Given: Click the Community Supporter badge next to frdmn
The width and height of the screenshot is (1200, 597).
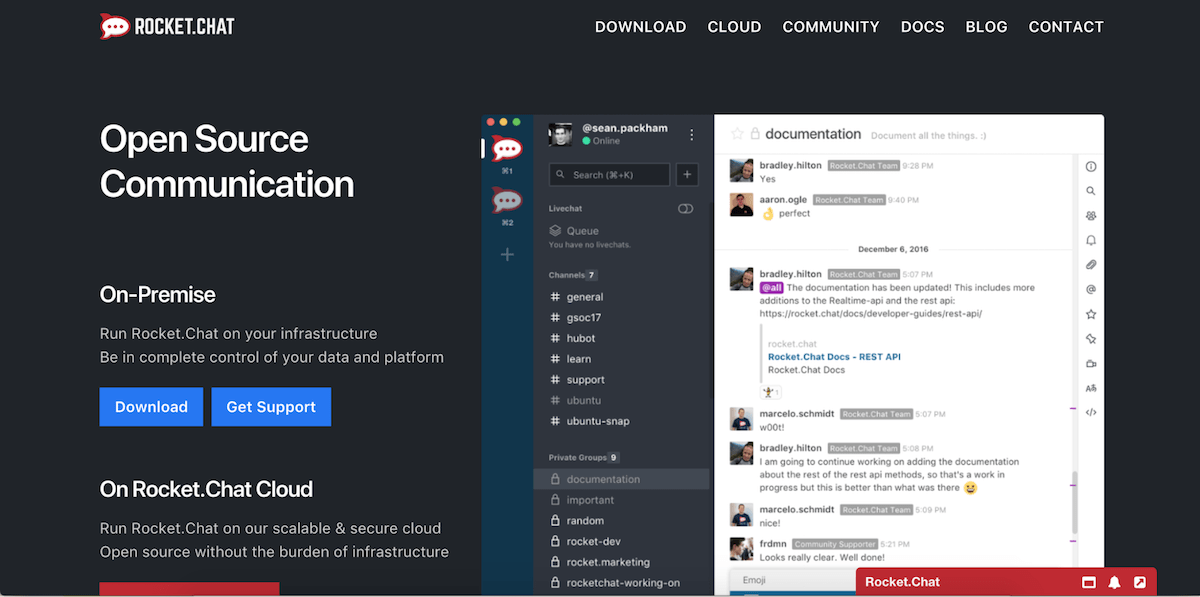Looking at the screenshot, I should (x=834, y=544).
